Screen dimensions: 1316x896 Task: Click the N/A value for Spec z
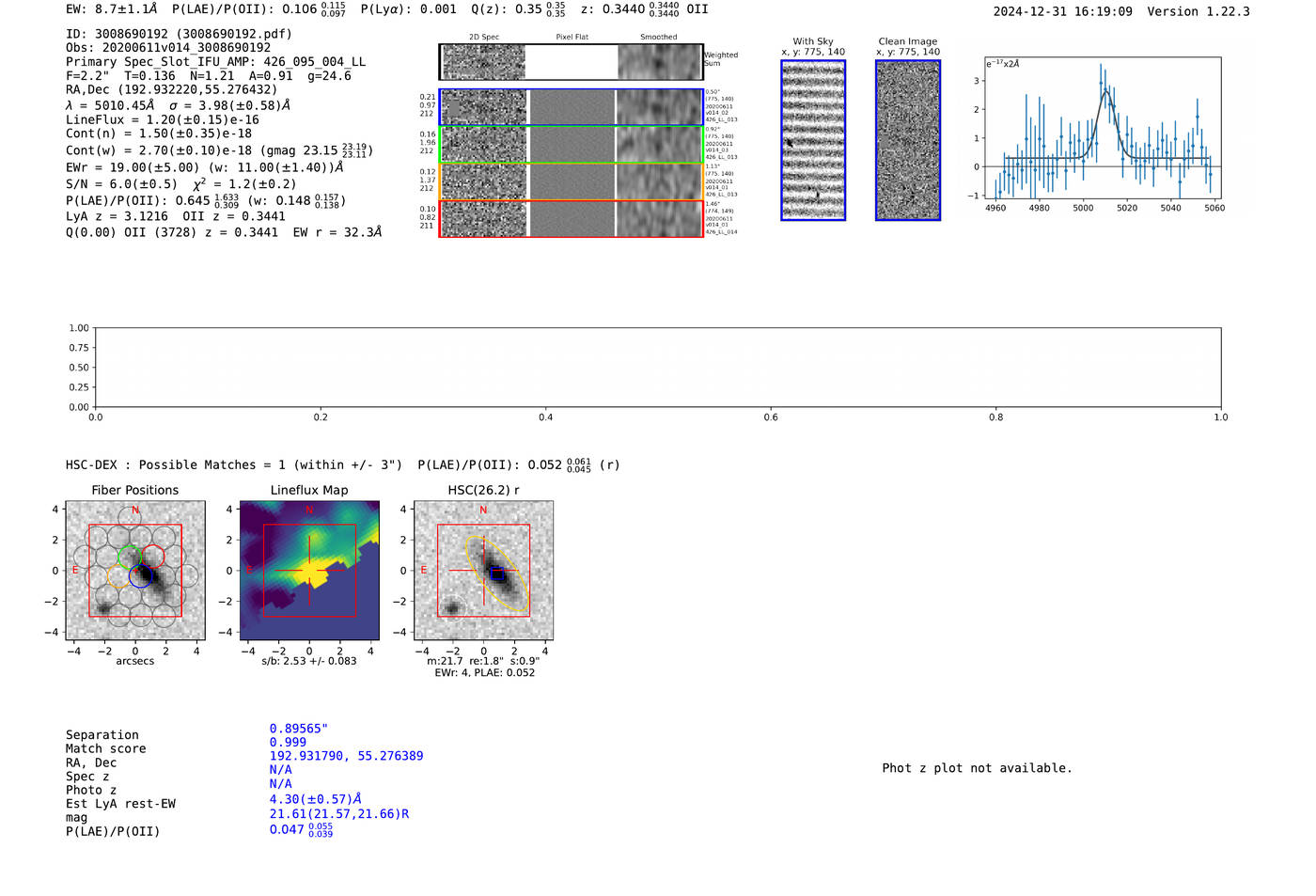pyautogui.click(x=280, y=769)
